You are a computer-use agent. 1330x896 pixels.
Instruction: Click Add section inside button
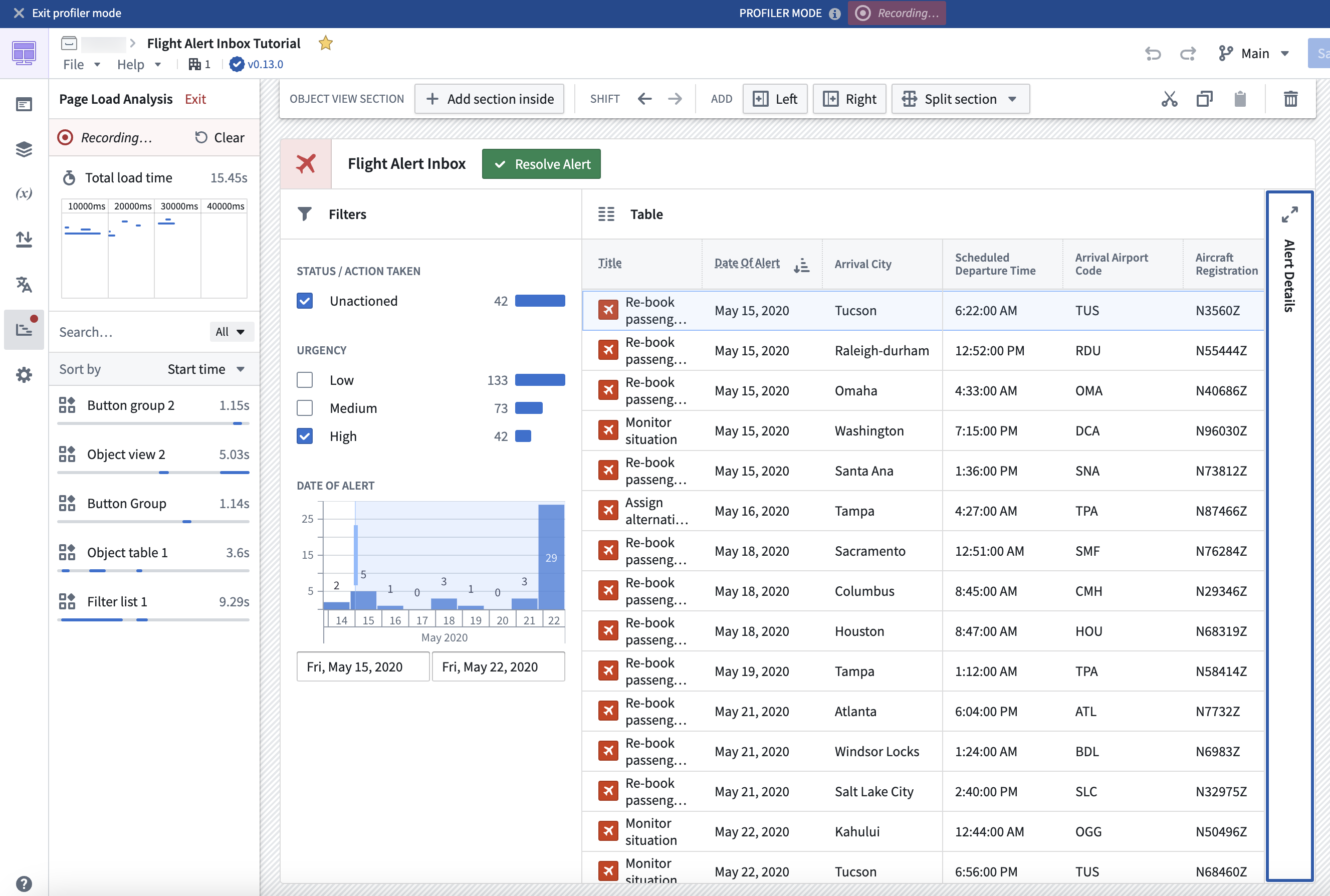[x=489, y=99]
